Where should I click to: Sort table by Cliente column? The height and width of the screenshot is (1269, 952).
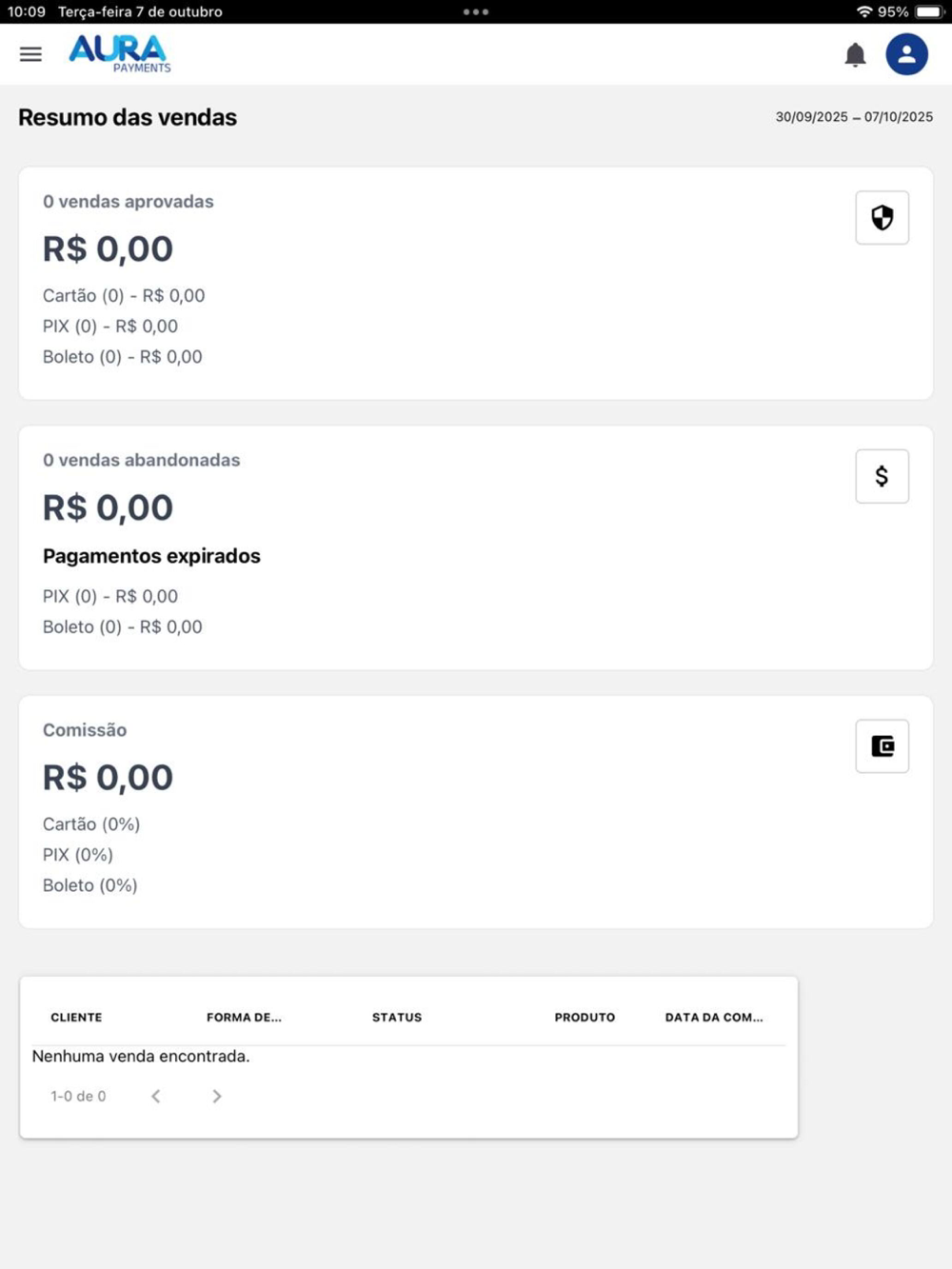tap(76, 1018)
